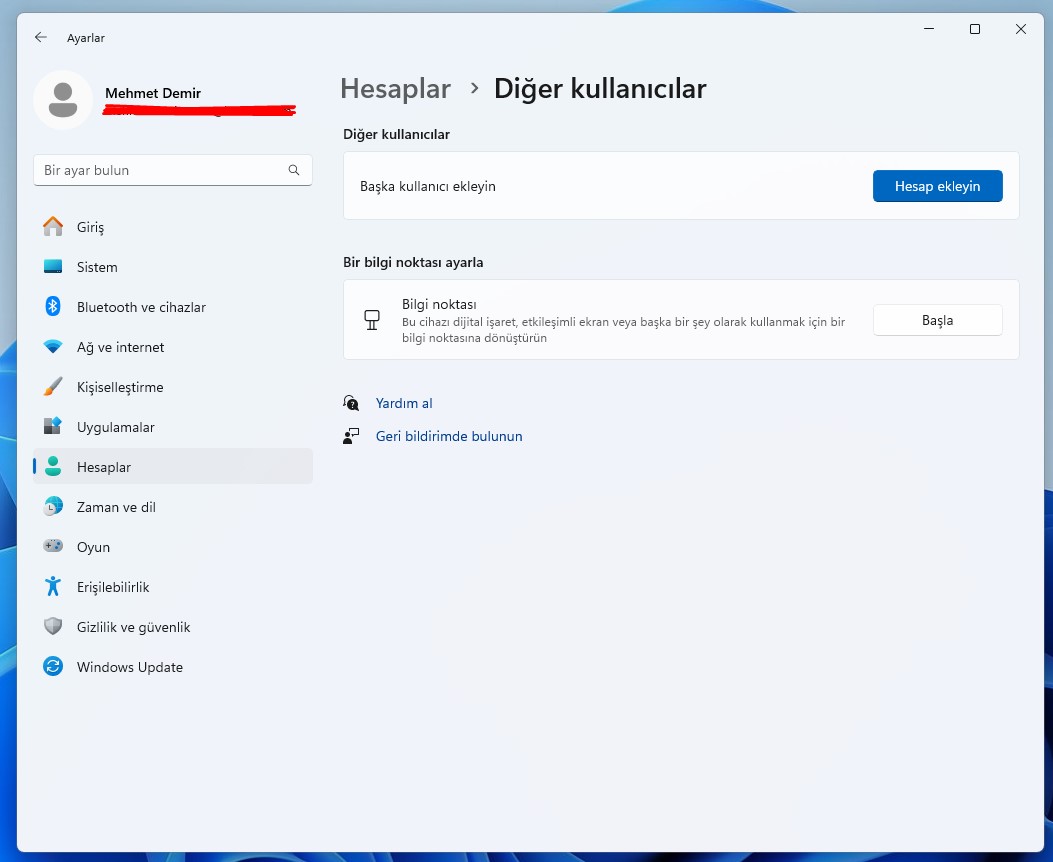Click the Zaman ve dil clock icon
Viewport: 1053px width, 862px height.
[53, 507]
